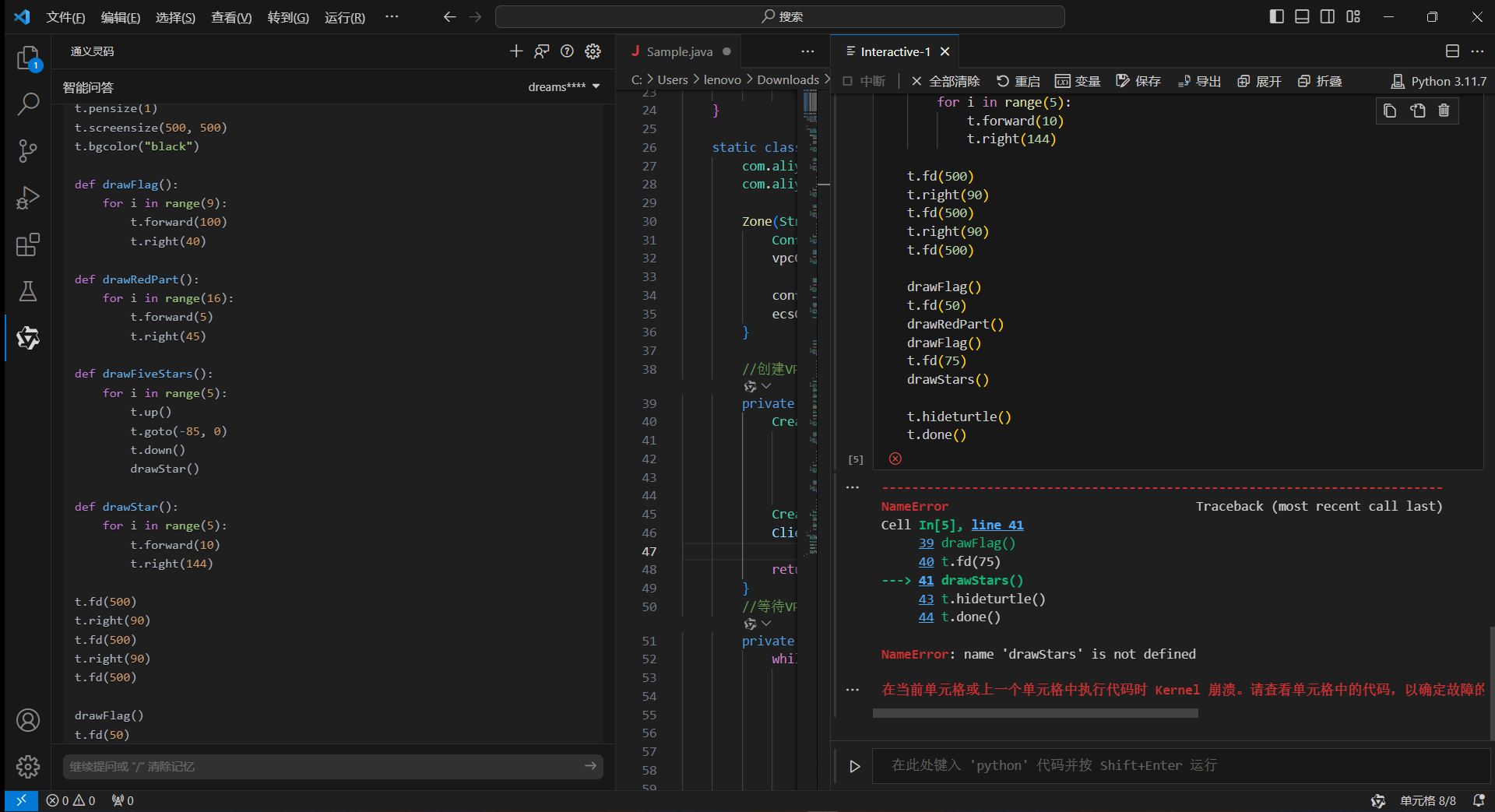Open the 编辑(E) menu
Screen dimensions: 1495x812
click(x=121, y=17)
